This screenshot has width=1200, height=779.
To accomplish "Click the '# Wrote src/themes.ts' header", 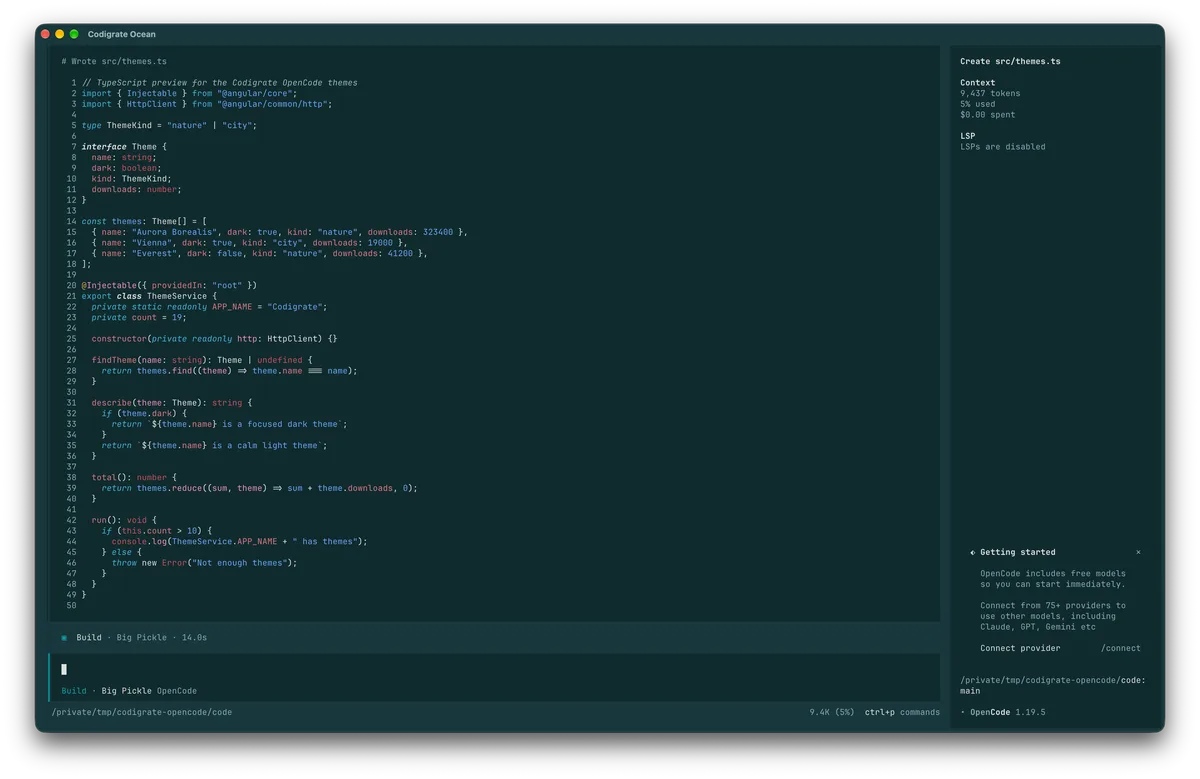I will tap(114, 61).
